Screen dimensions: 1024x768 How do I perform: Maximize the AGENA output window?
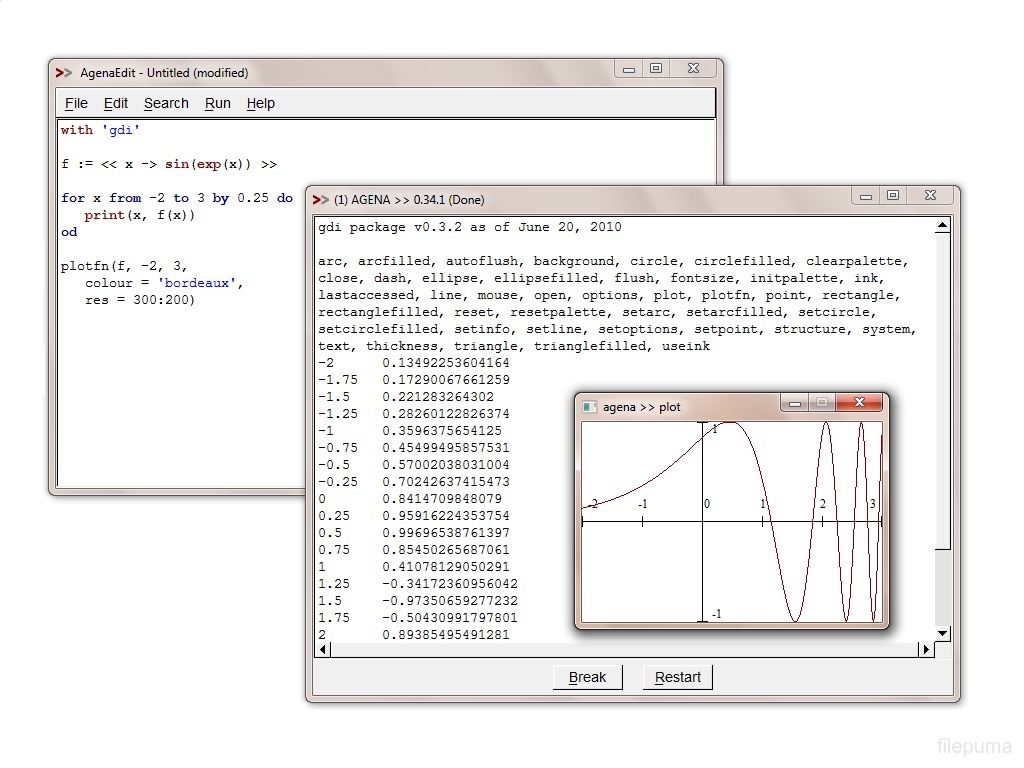pyautogui.click(x=893, y=196)
